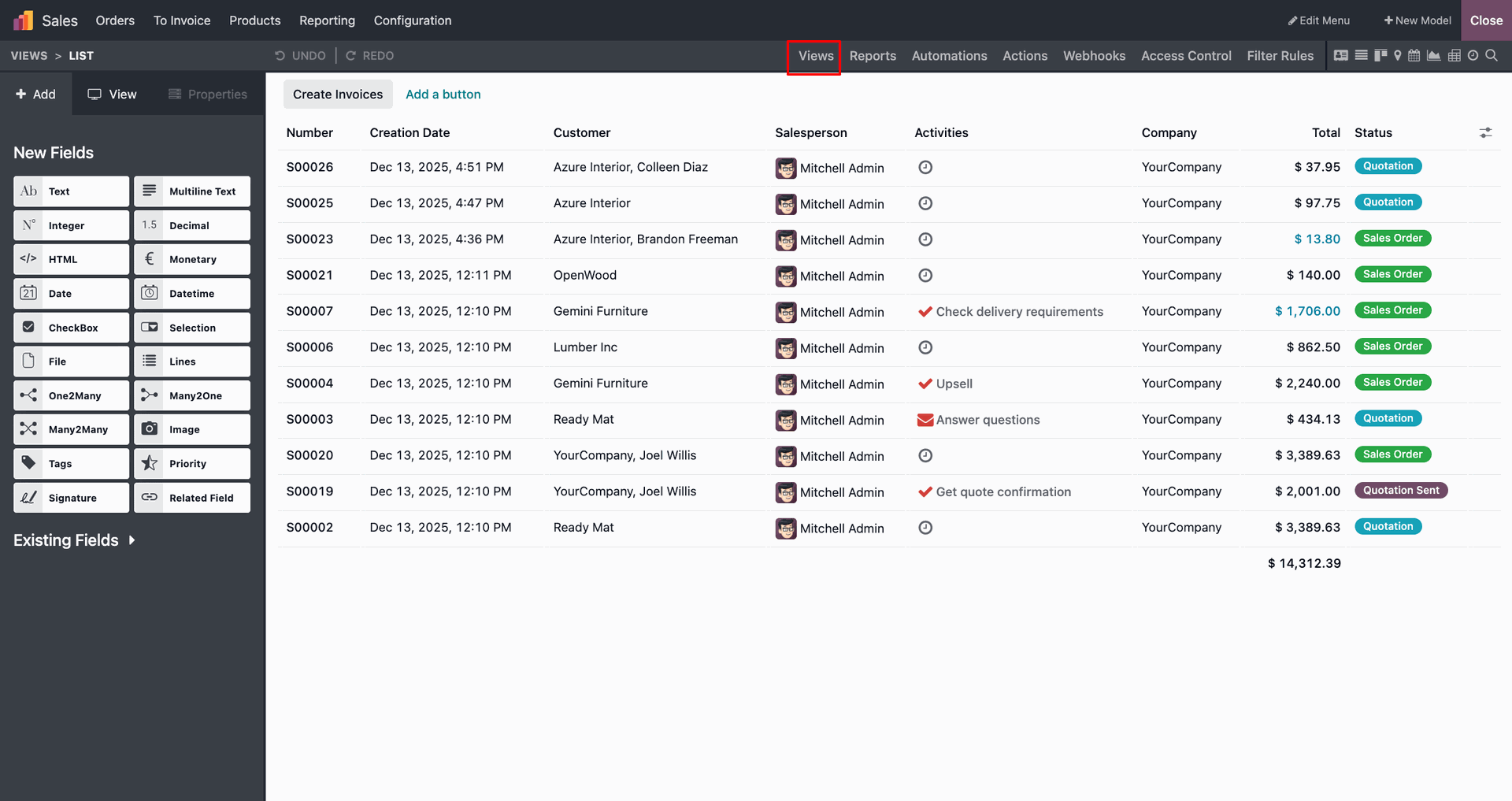Image resolution: width=1512 pixels, height=801 pixels.
Task: Open the To Invoice menu
Action: coord(182,20)
